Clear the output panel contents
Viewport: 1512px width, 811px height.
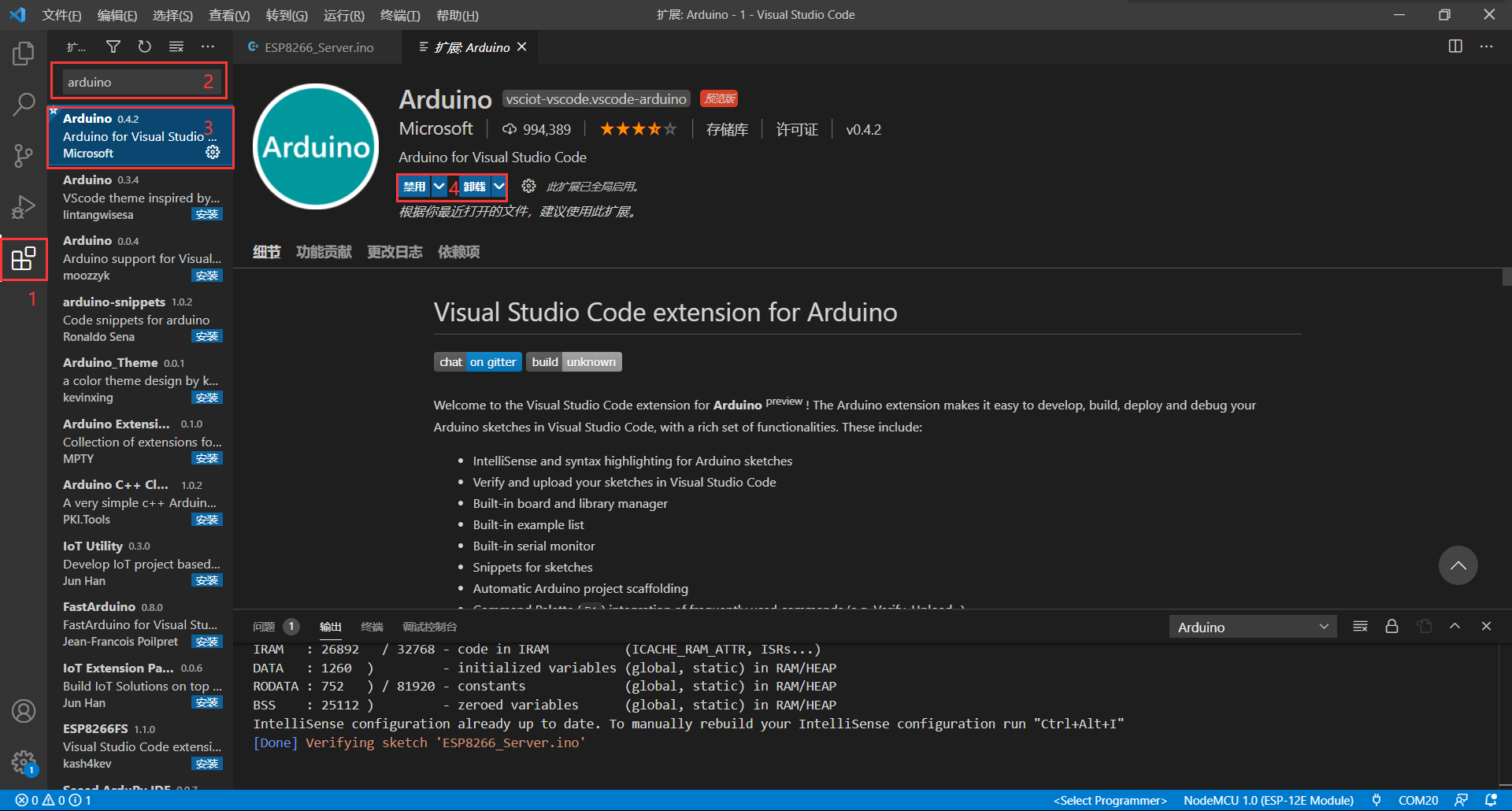point(1360,626)
